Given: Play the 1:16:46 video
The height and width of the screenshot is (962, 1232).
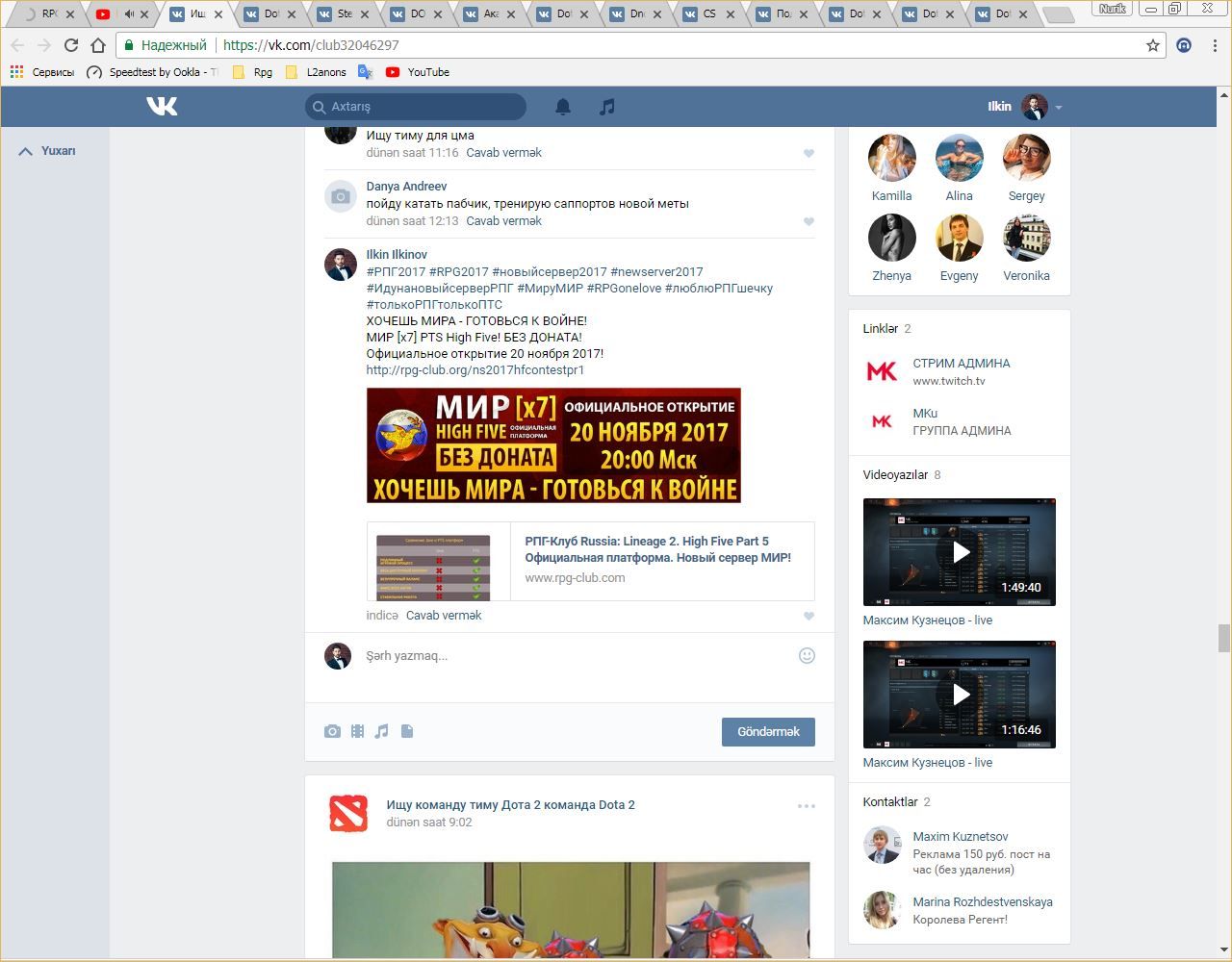Looking at the screenshot, I should coord(960,695).
